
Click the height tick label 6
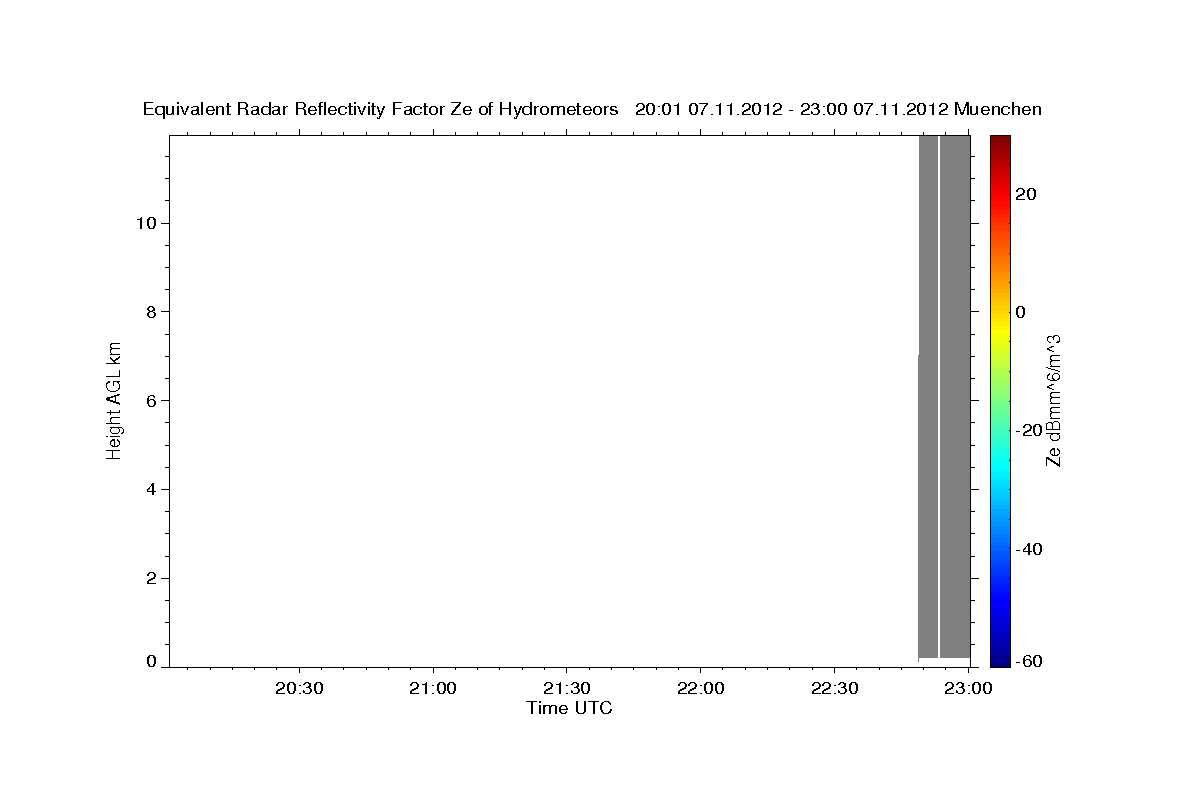tap(152, 400)
